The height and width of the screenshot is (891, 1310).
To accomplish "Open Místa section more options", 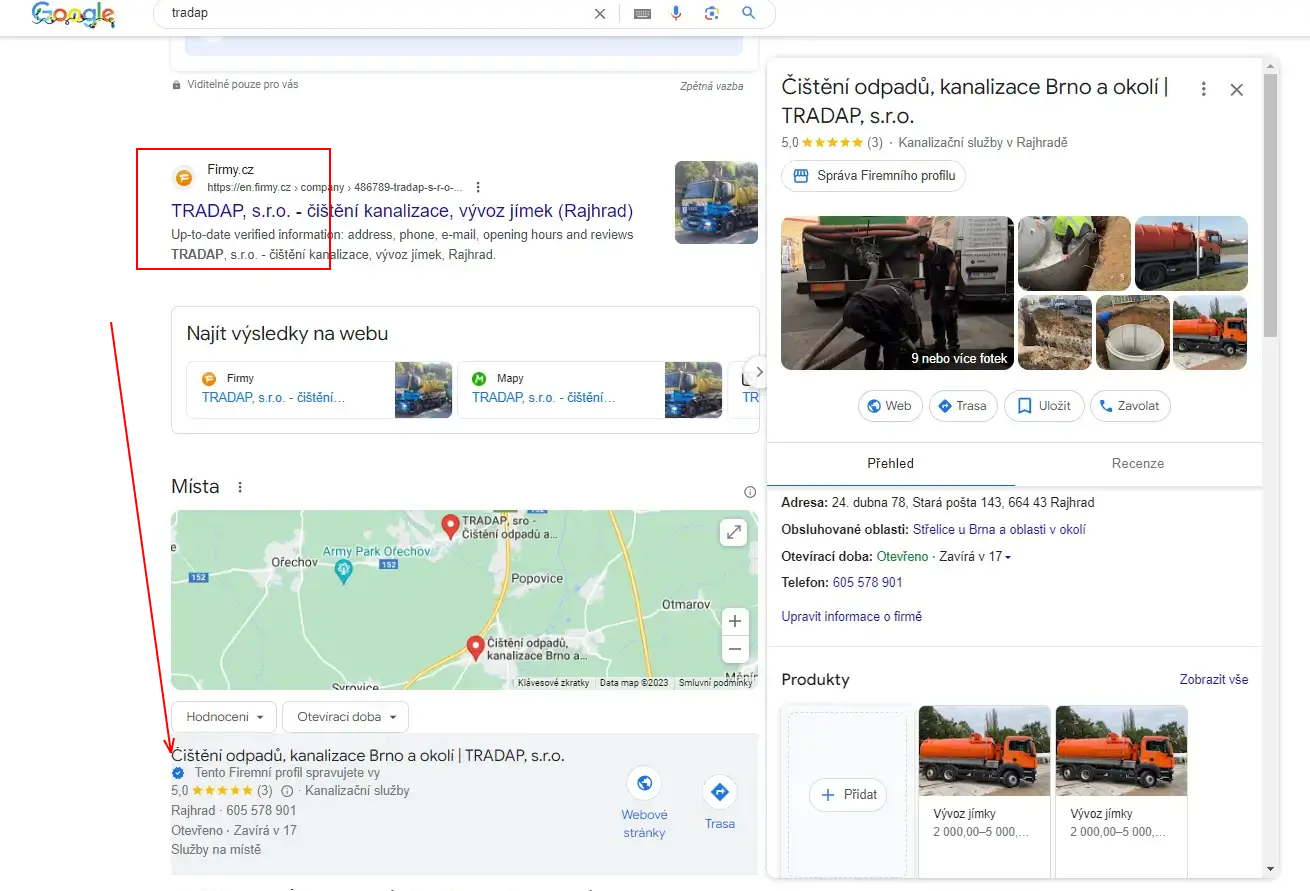I will [239, 487].
